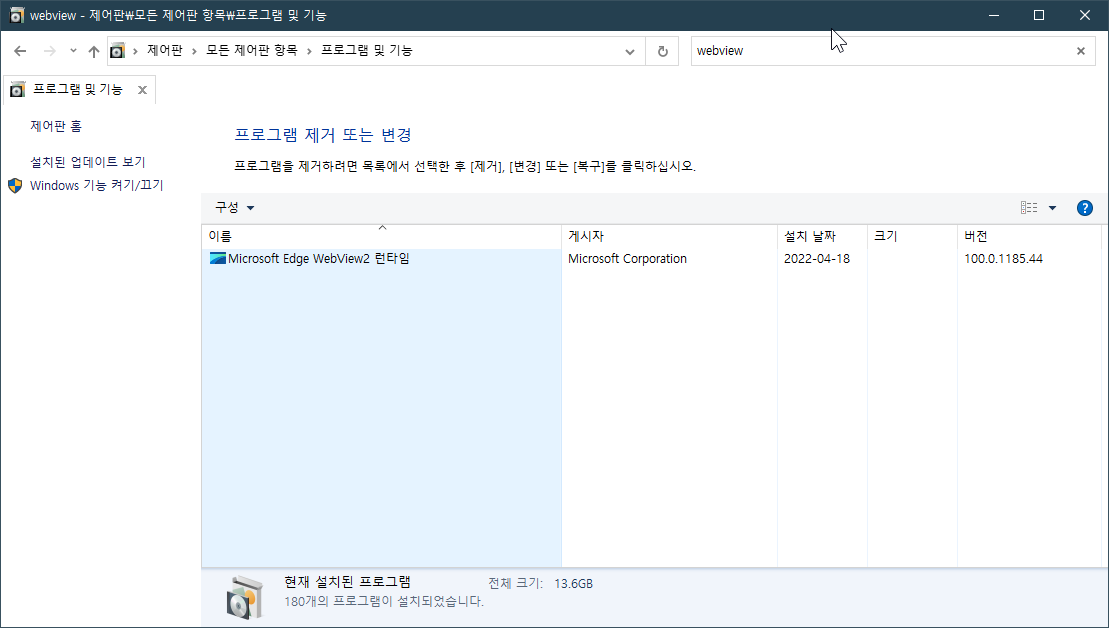Select 모든 제어판 항목 breadcrumb
The height and width of the screenshot is (628, 1109).
point(252,50)
